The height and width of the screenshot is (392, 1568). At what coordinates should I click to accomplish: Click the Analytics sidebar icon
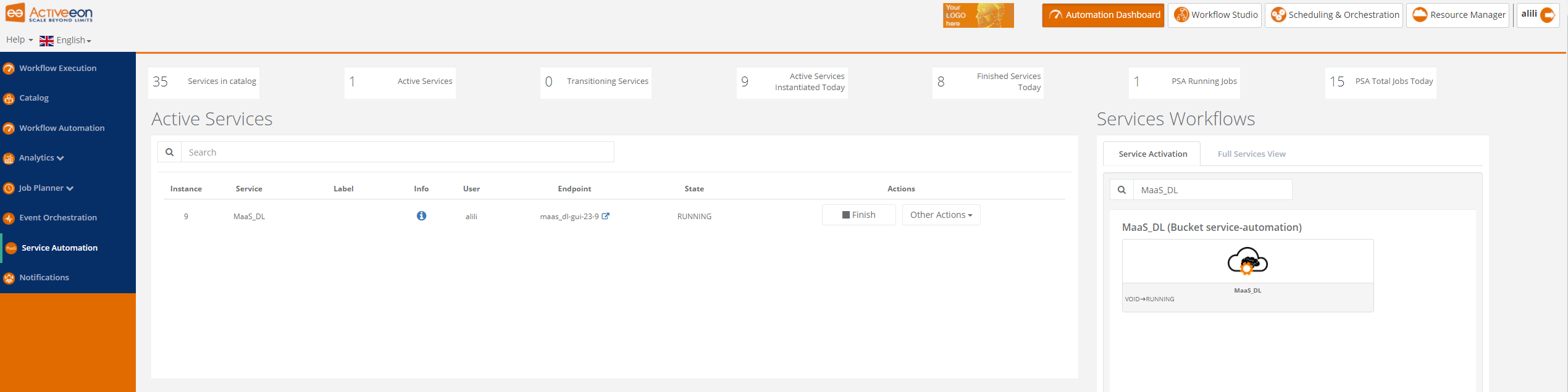click(9, 159)
